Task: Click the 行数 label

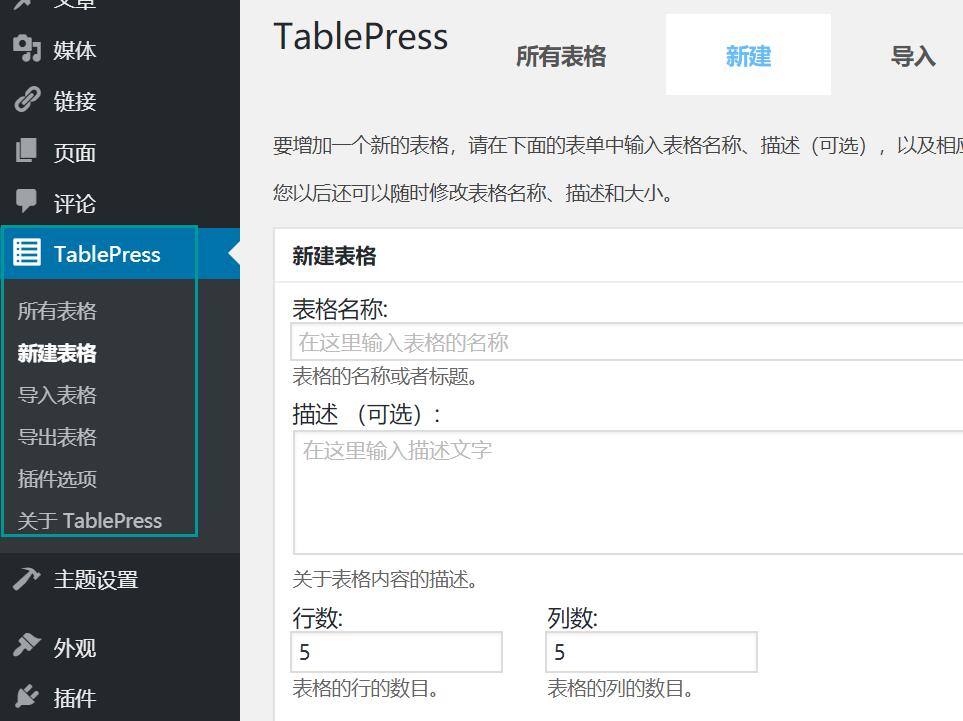Action: pos(318,618)
